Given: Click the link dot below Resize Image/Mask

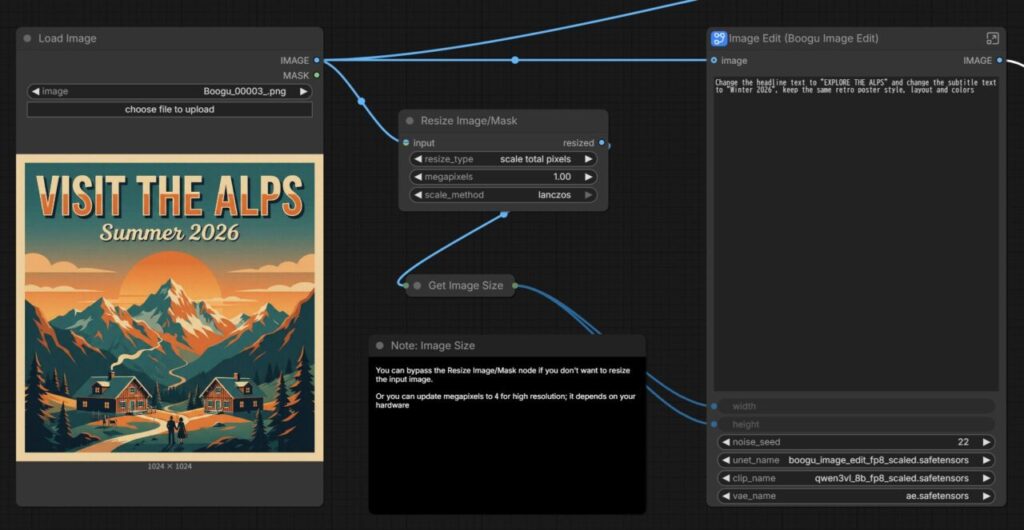Looking at the screenshot, I should coord(504,213).
